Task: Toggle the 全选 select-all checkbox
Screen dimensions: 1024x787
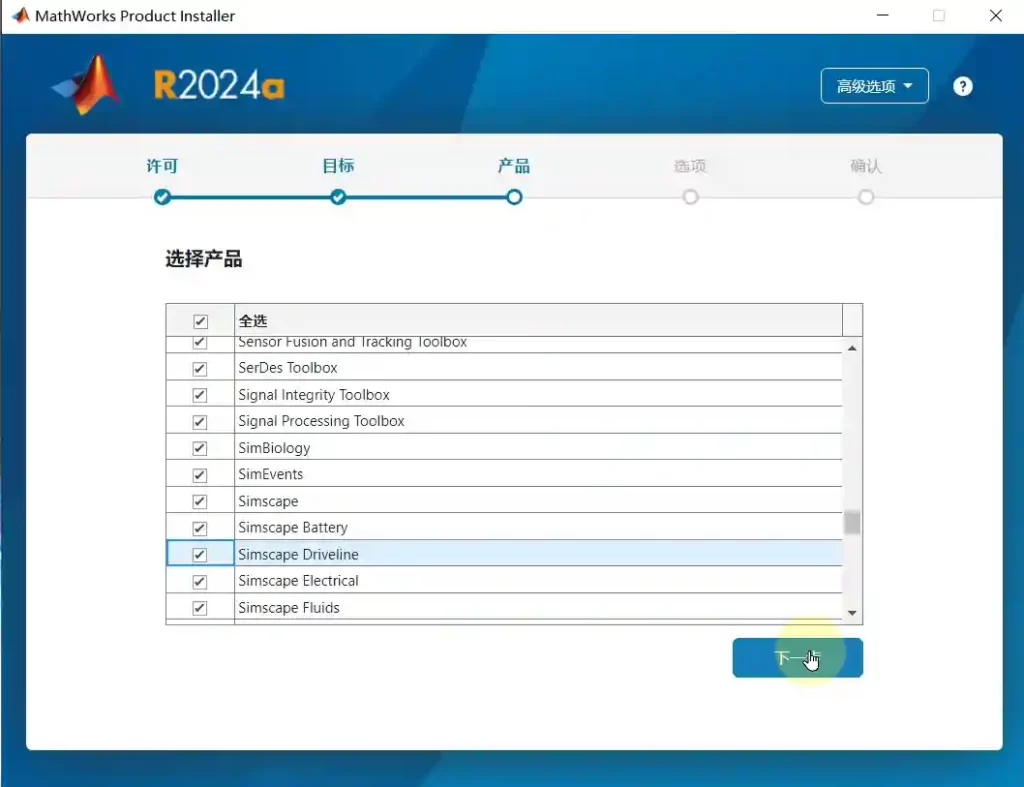Action: pos(200,321)
